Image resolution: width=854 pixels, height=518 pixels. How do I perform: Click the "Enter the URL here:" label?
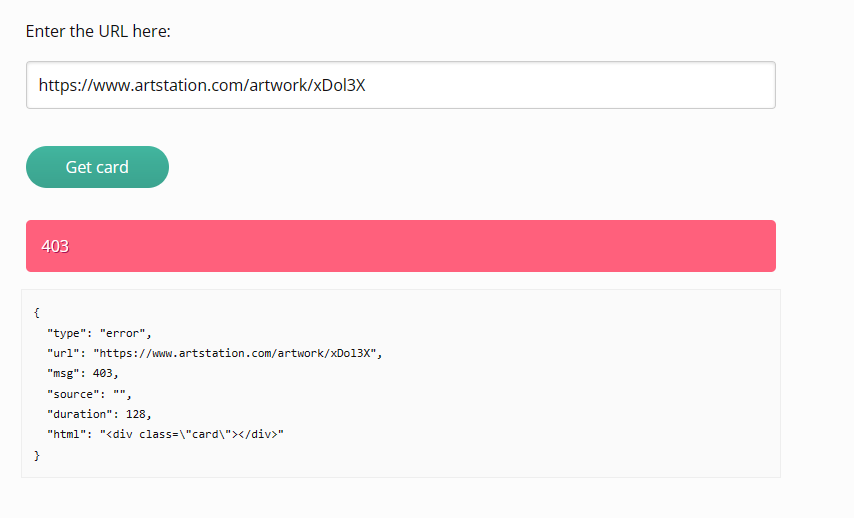click(98, 32)
